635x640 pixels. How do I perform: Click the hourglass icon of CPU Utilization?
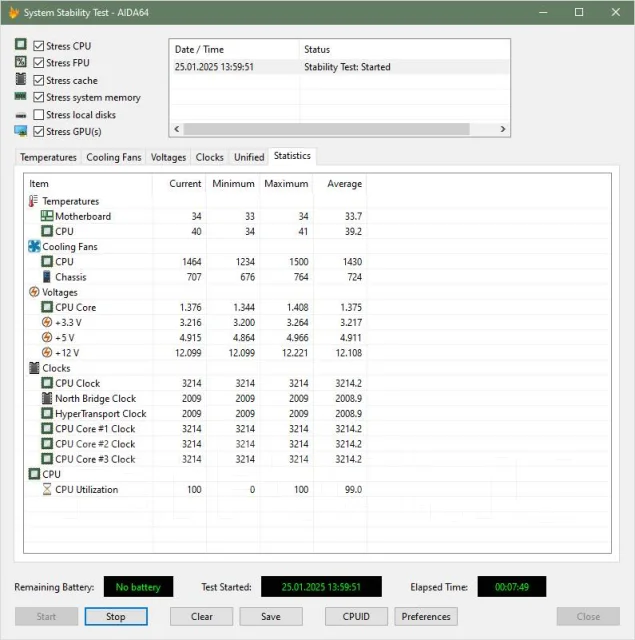click(x=47, y=489)
